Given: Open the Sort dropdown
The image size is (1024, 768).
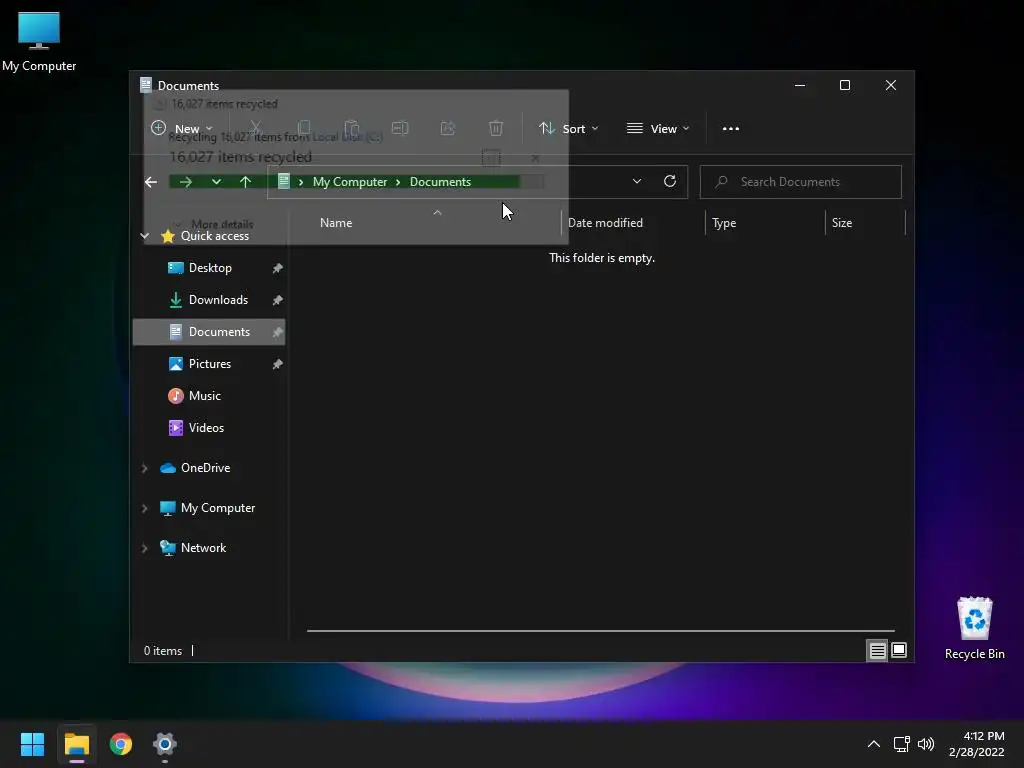Looking at the screenshot, I should tap(568, 129).
